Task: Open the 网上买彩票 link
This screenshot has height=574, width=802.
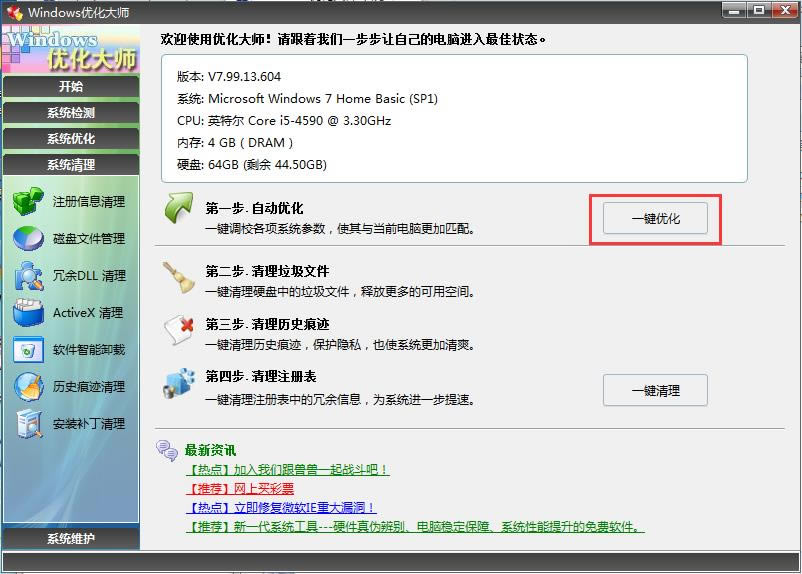Action: click(x=240, y=489)
